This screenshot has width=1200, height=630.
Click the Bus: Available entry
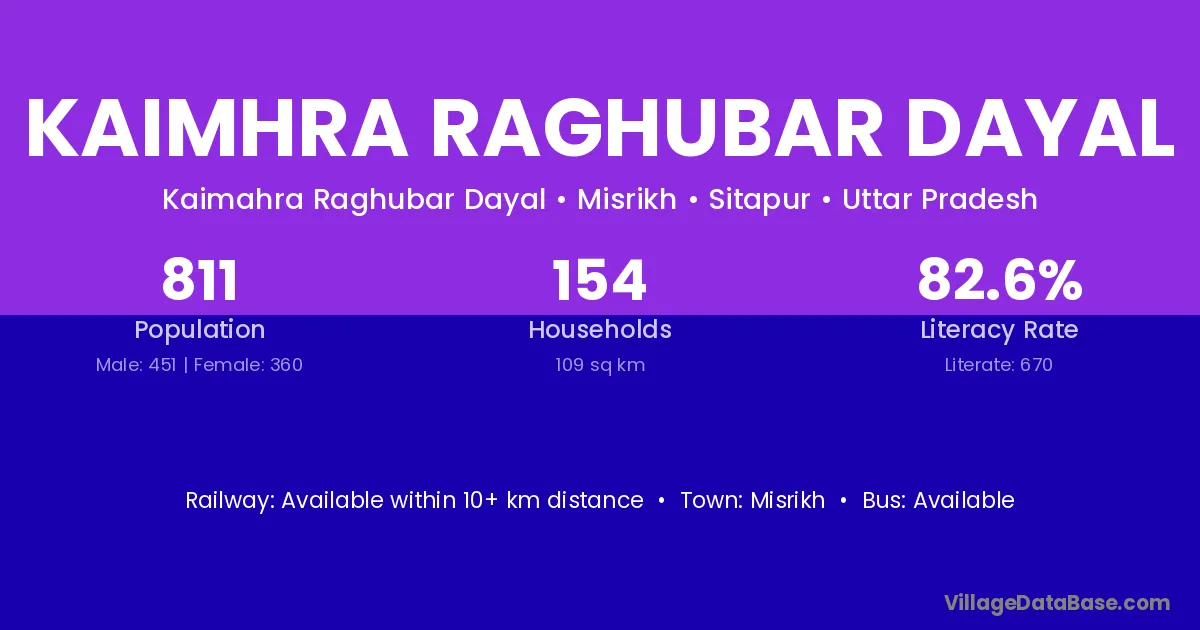(x=938, y=500)
